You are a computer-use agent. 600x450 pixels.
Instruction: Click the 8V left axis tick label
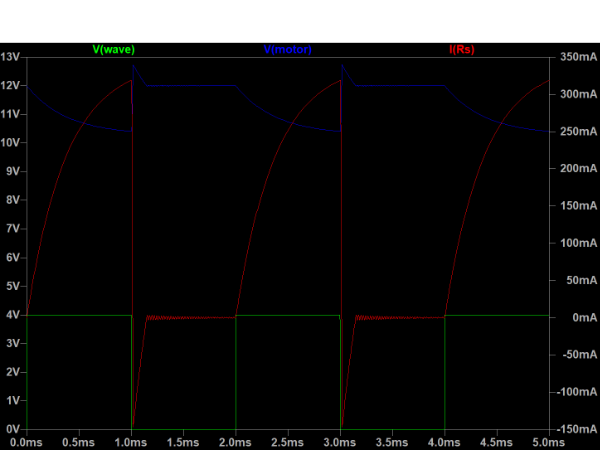coord(14,200)
